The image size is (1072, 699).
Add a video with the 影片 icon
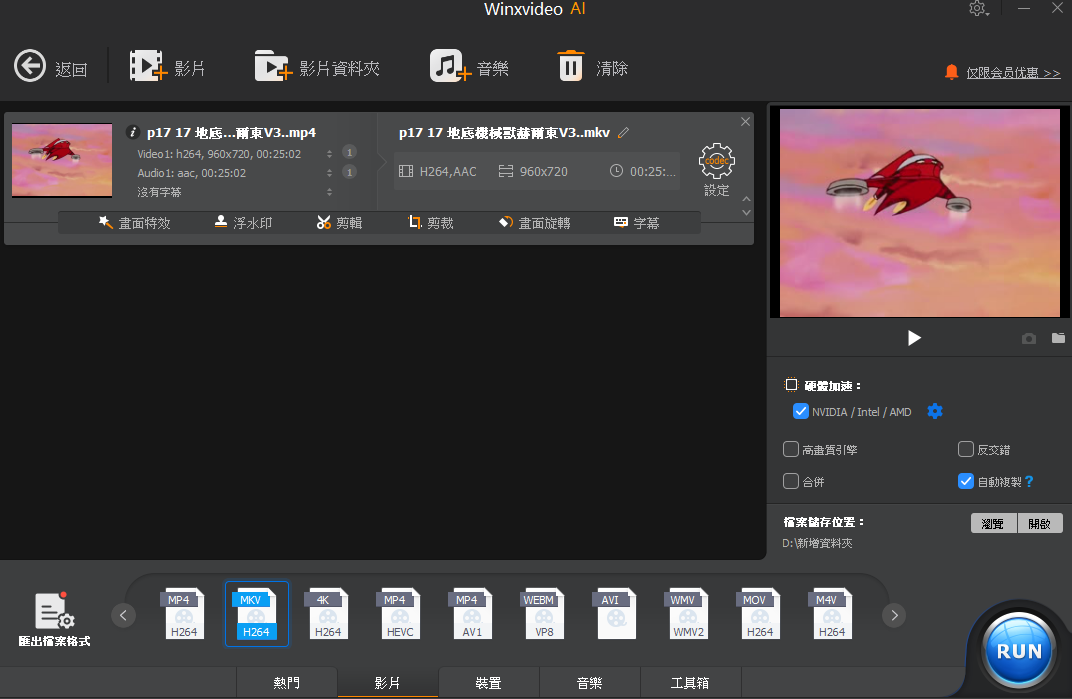coord(146,67)
